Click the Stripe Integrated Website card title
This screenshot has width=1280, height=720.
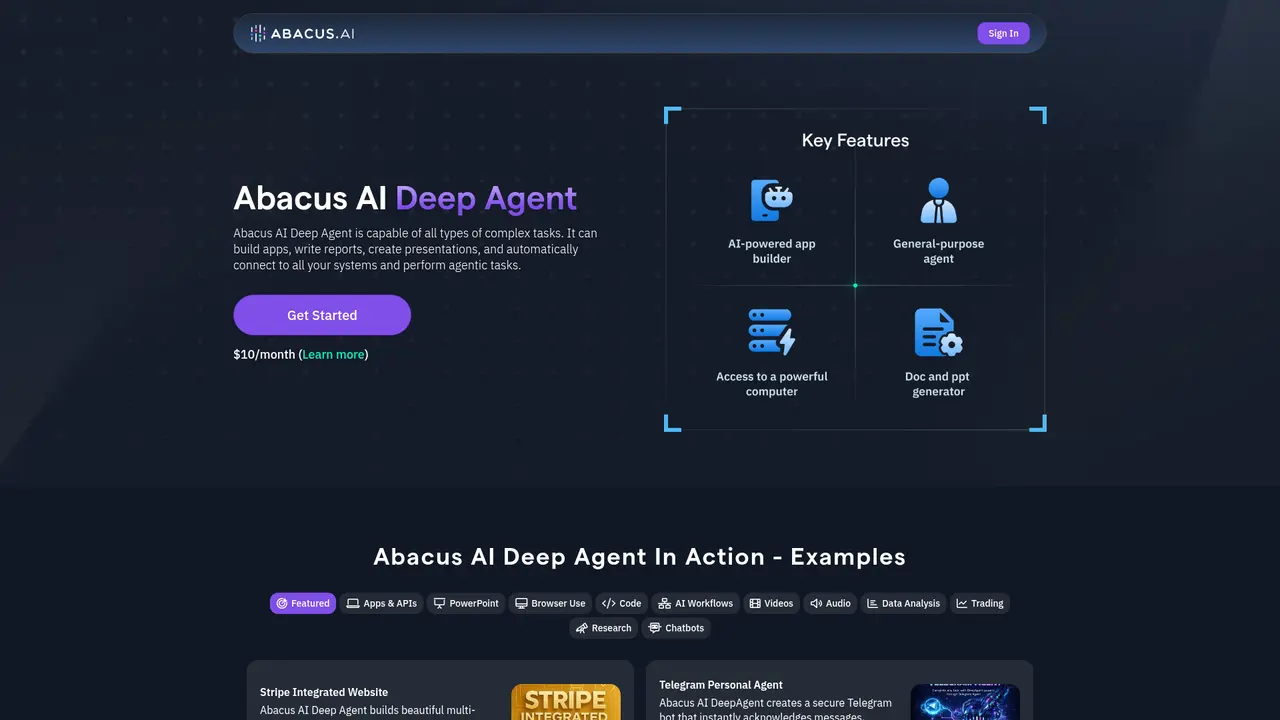(x=324, y=692)
